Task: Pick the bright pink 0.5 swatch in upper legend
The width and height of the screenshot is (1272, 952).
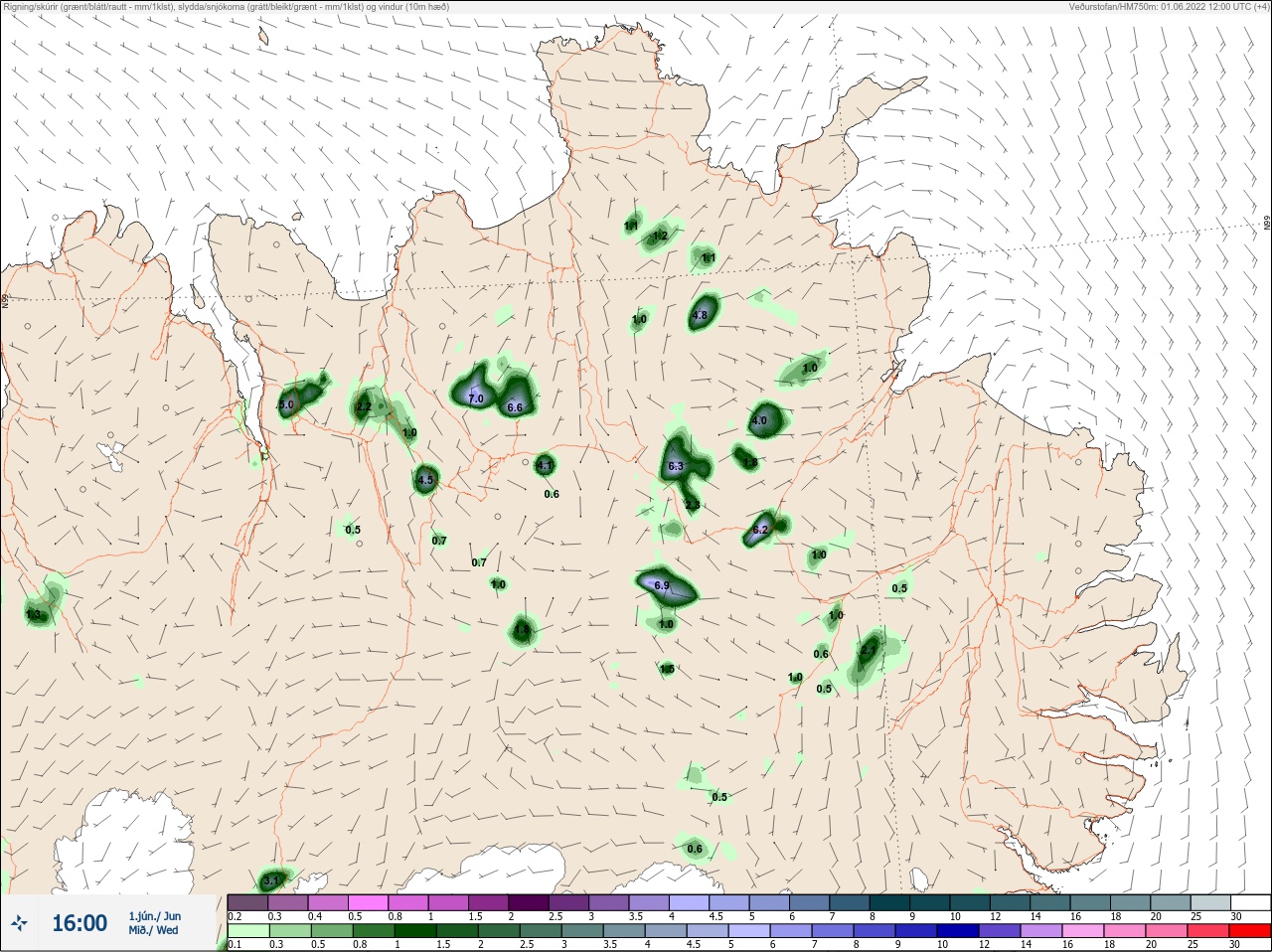Action: point(368,902)
